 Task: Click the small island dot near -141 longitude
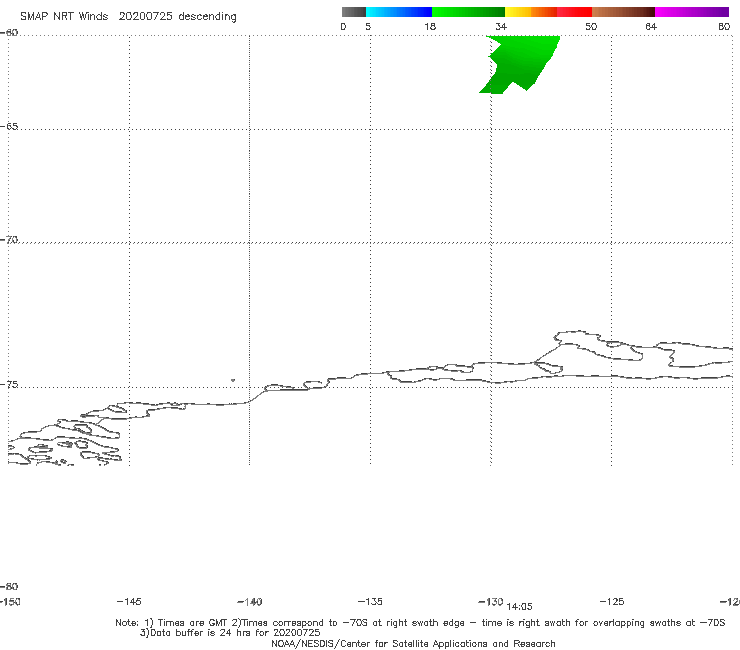233,380
